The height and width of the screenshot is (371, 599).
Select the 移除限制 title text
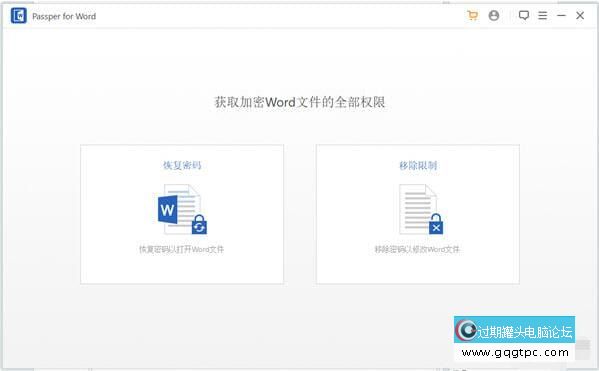418,165
